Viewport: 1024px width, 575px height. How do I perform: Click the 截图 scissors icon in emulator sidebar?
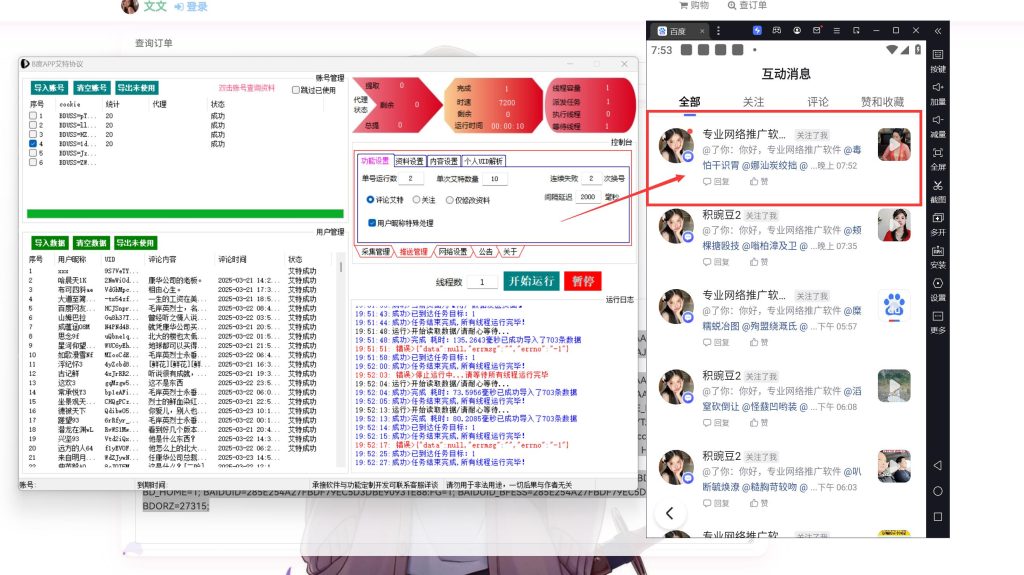click(x=938, y=185)
